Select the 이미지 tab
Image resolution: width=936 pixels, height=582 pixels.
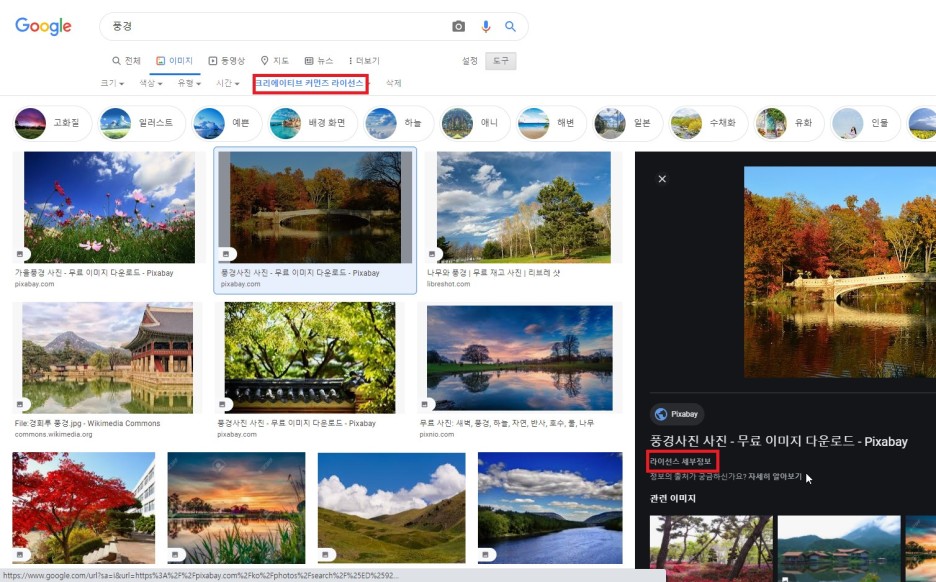pos(174,61)
